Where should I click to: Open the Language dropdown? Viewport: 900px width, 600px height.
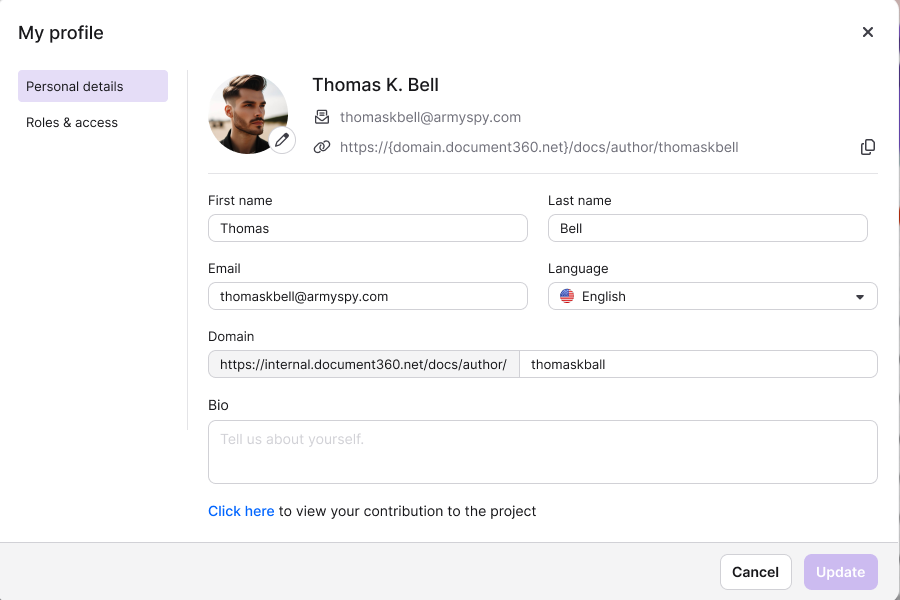pyautogui.click(x=712, y=296)
